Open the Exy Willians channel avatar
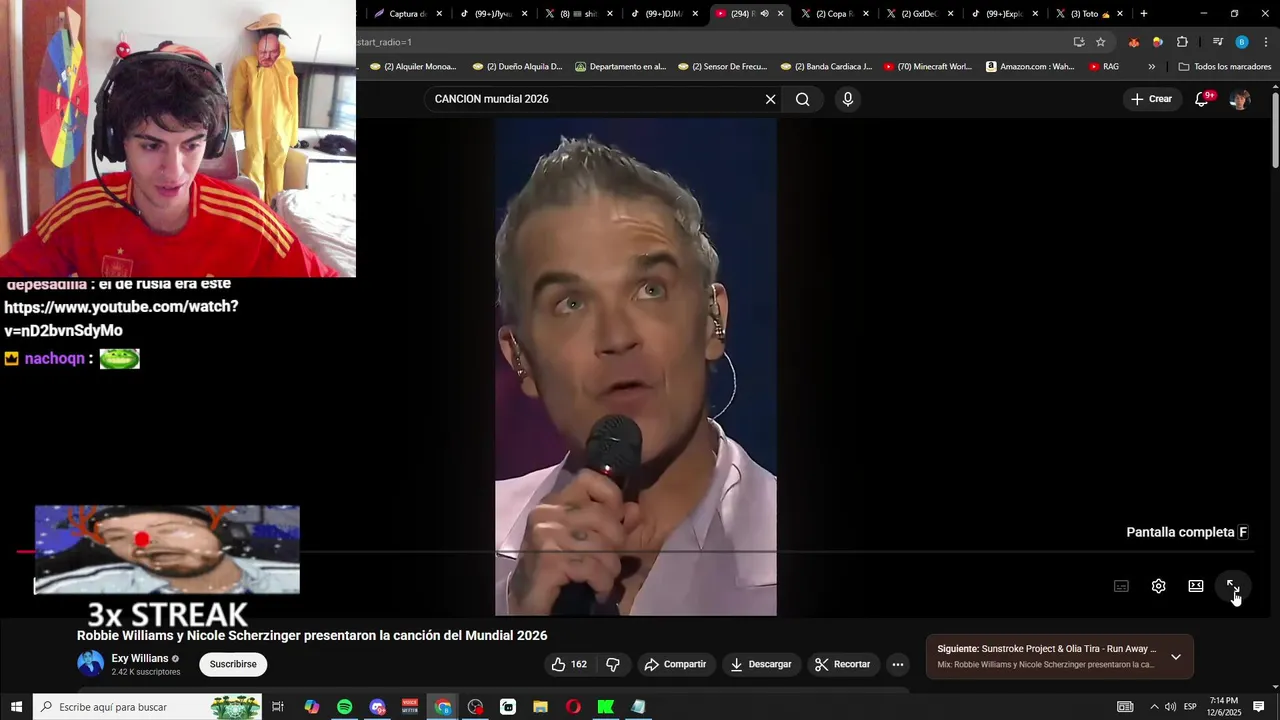 tap(90, 664)
